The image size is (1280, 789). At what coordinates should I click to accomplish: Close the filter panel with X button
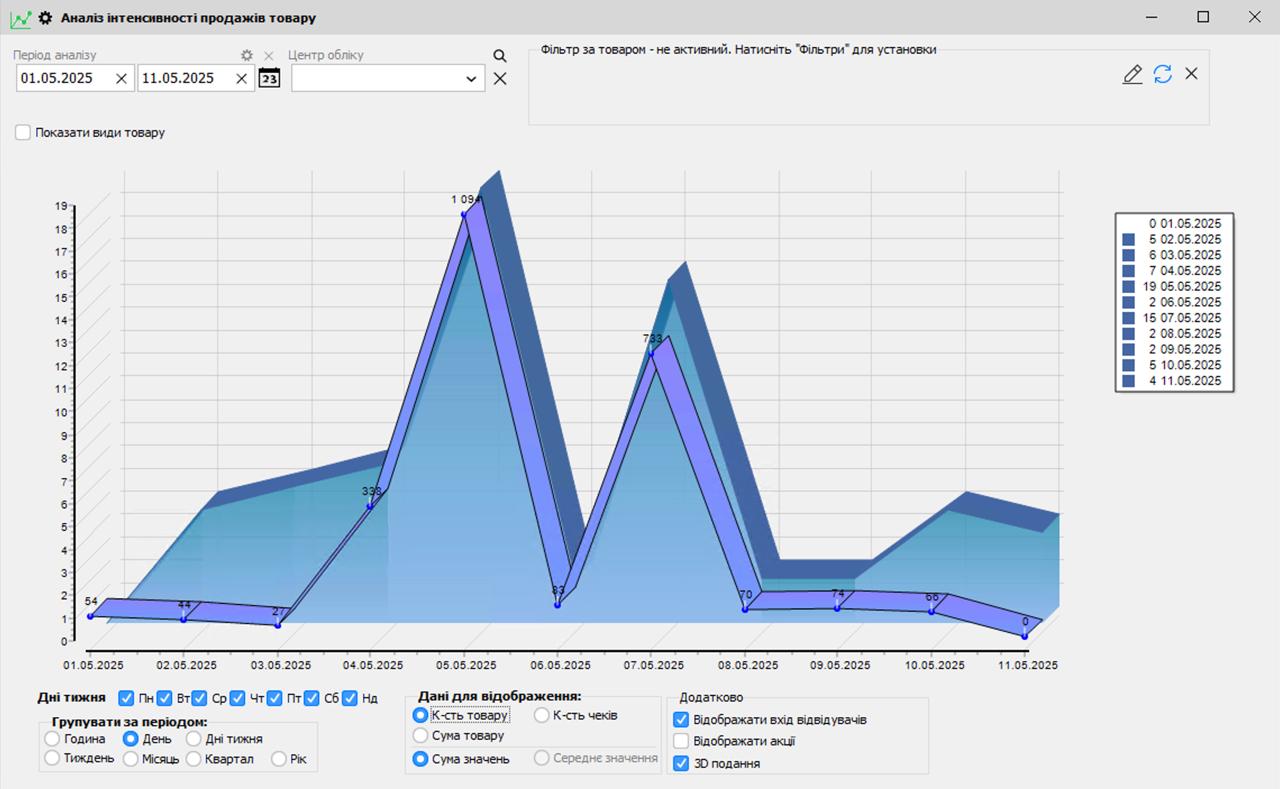(x=1191, y=74)
